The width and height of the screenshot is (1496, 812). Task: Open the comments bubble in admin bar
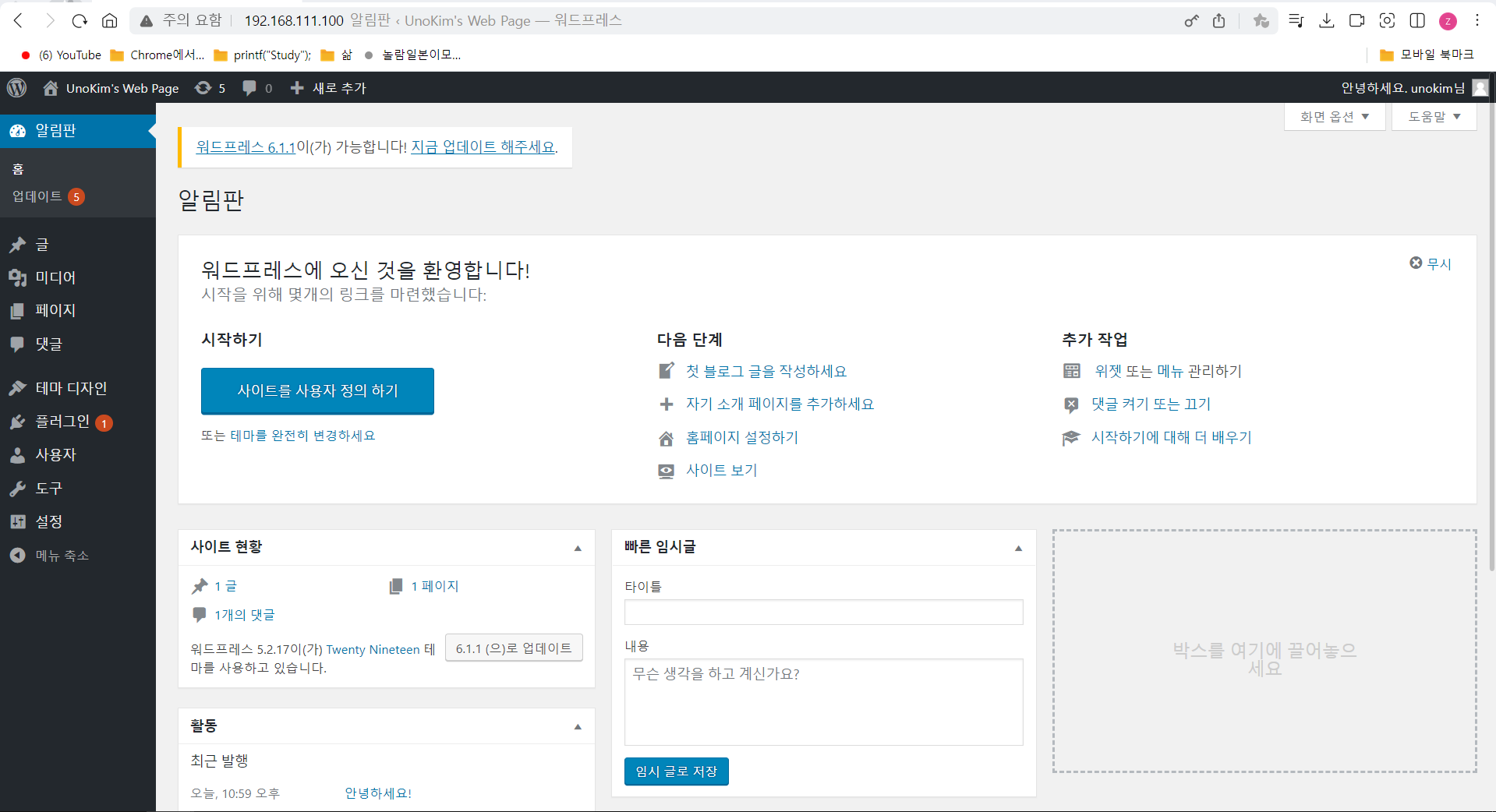click(x=249, y=88)
